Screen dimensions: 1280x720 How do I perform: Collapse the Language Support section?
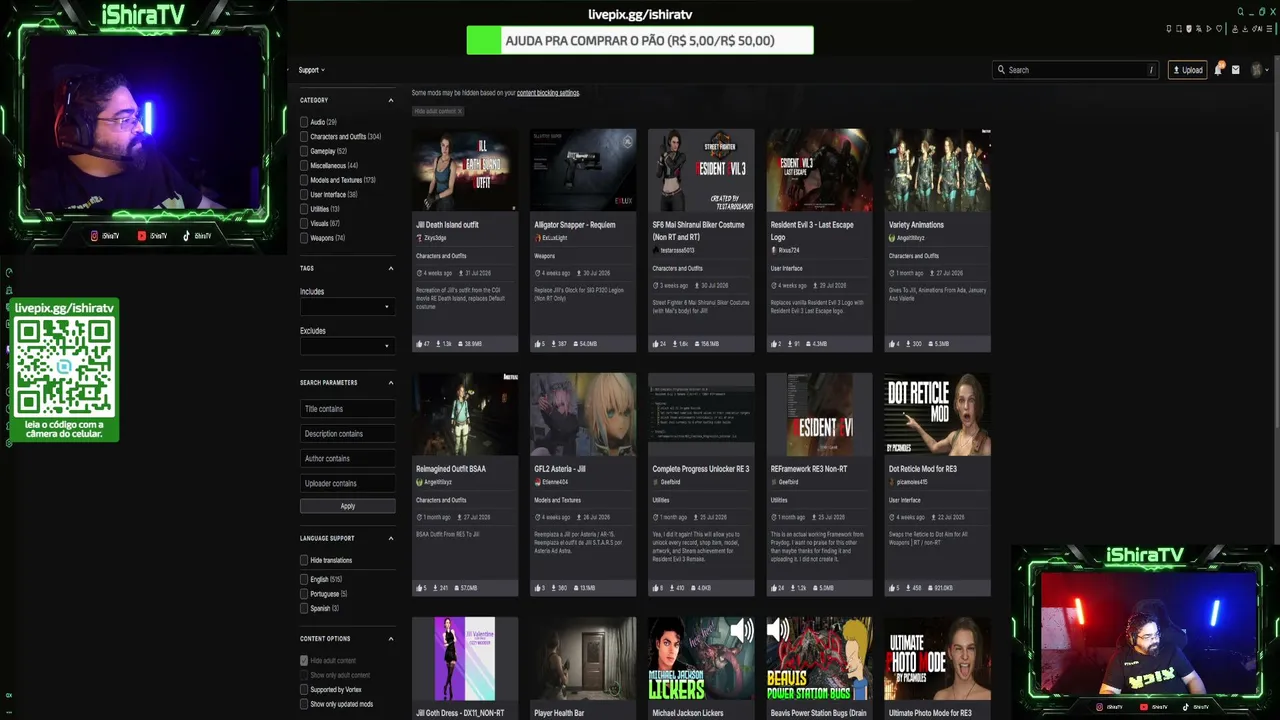pos(391,538)
